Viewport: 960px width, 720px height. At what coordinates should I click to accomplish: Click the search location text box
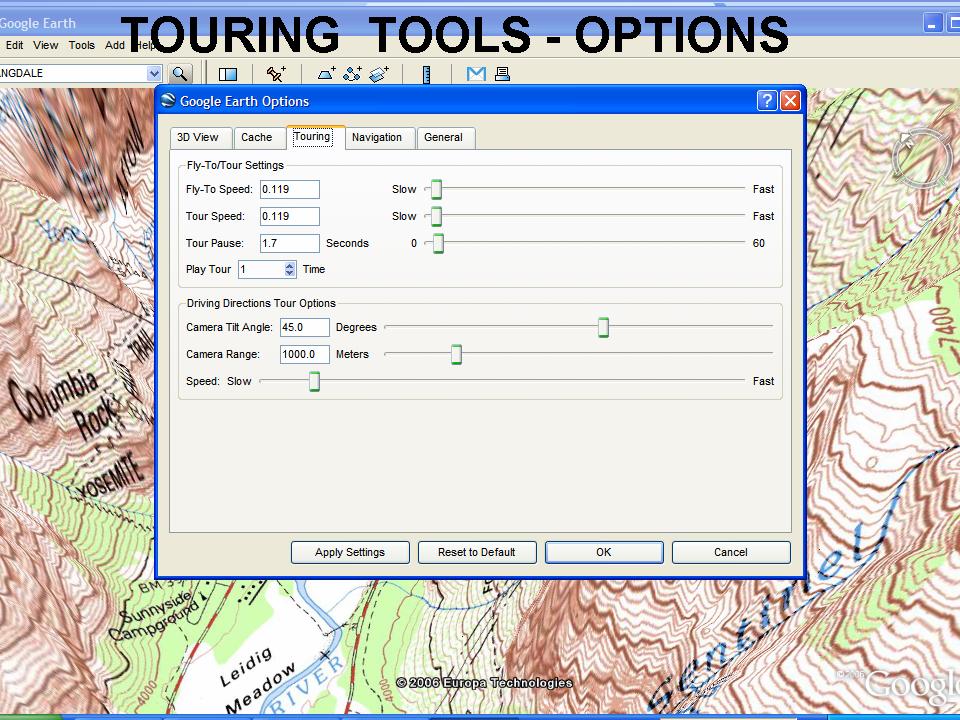pos(73,73)
